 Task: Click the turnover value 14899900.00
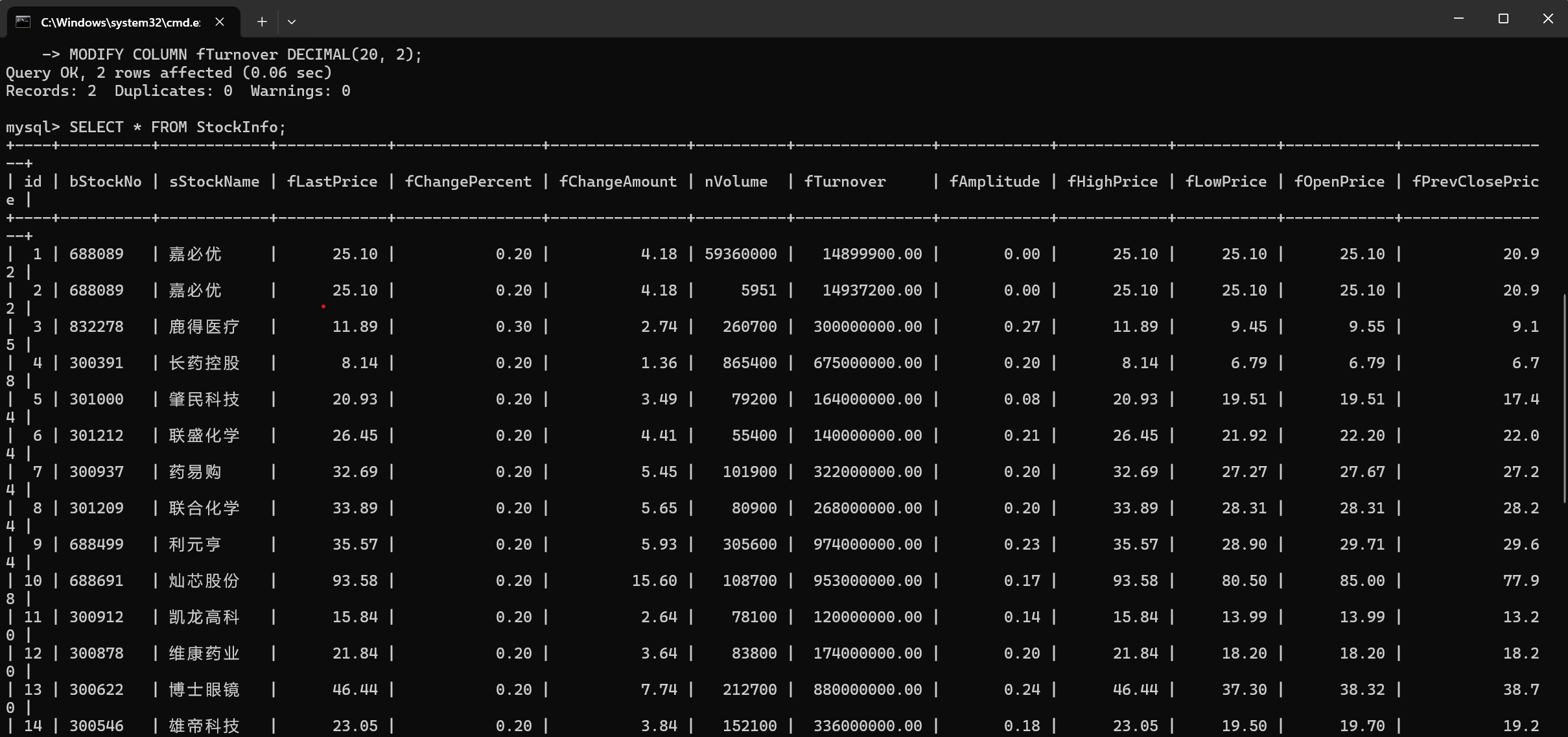point(872,254)
